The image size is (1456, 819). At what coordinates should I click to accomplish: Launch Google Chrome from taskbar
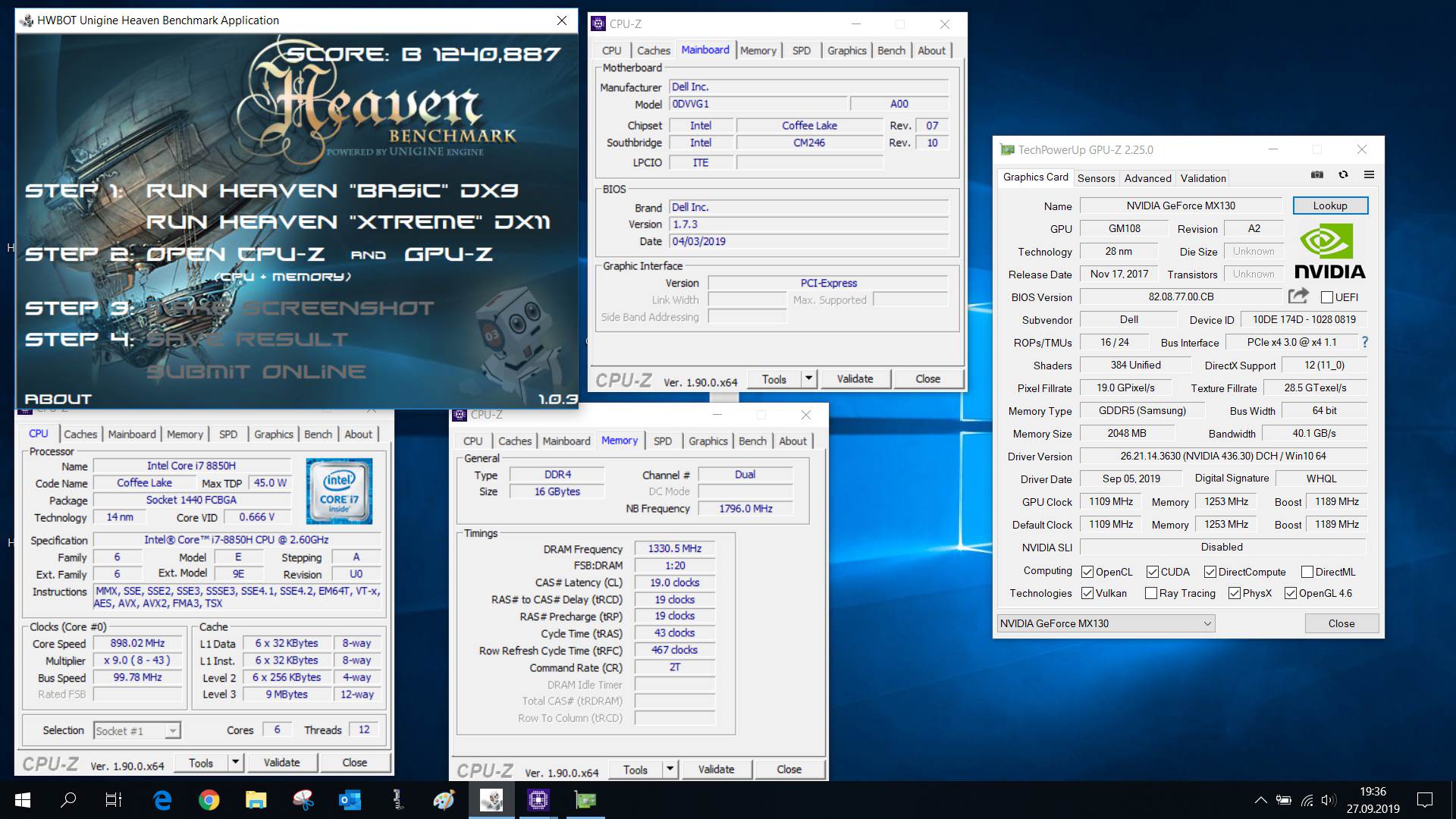(x=209, y=800)
